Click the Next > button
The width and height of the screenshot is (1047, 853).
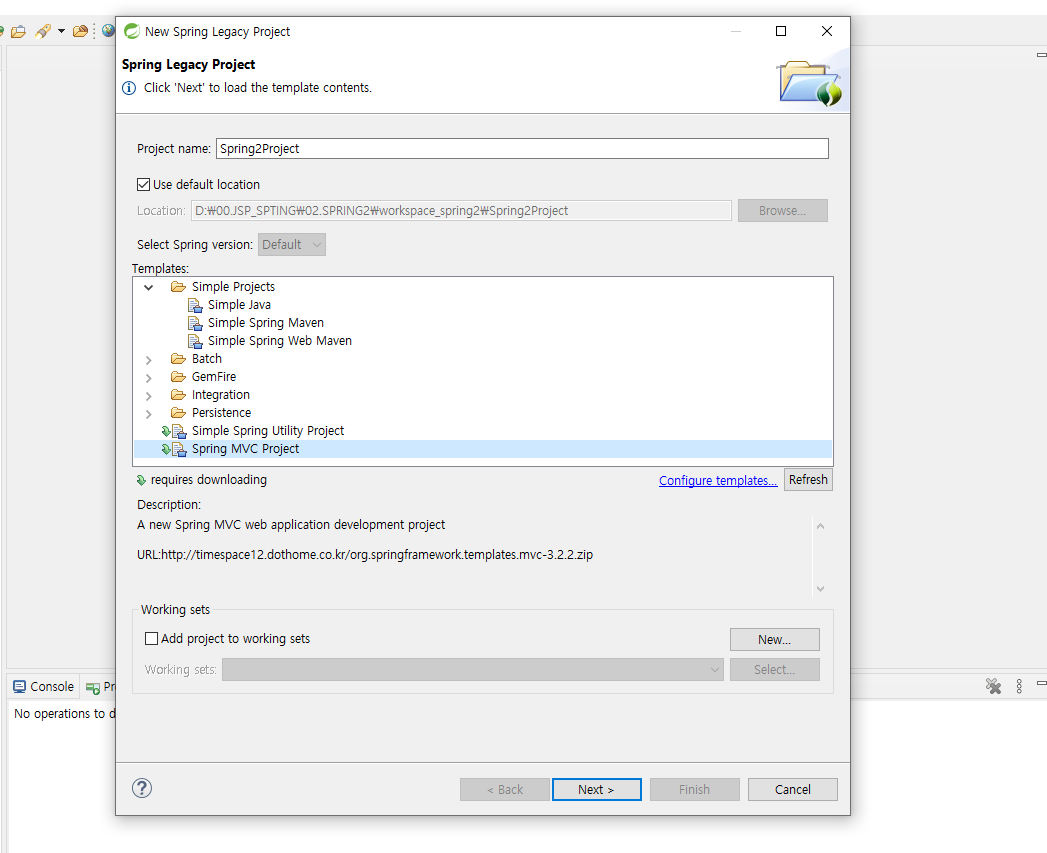596,790
